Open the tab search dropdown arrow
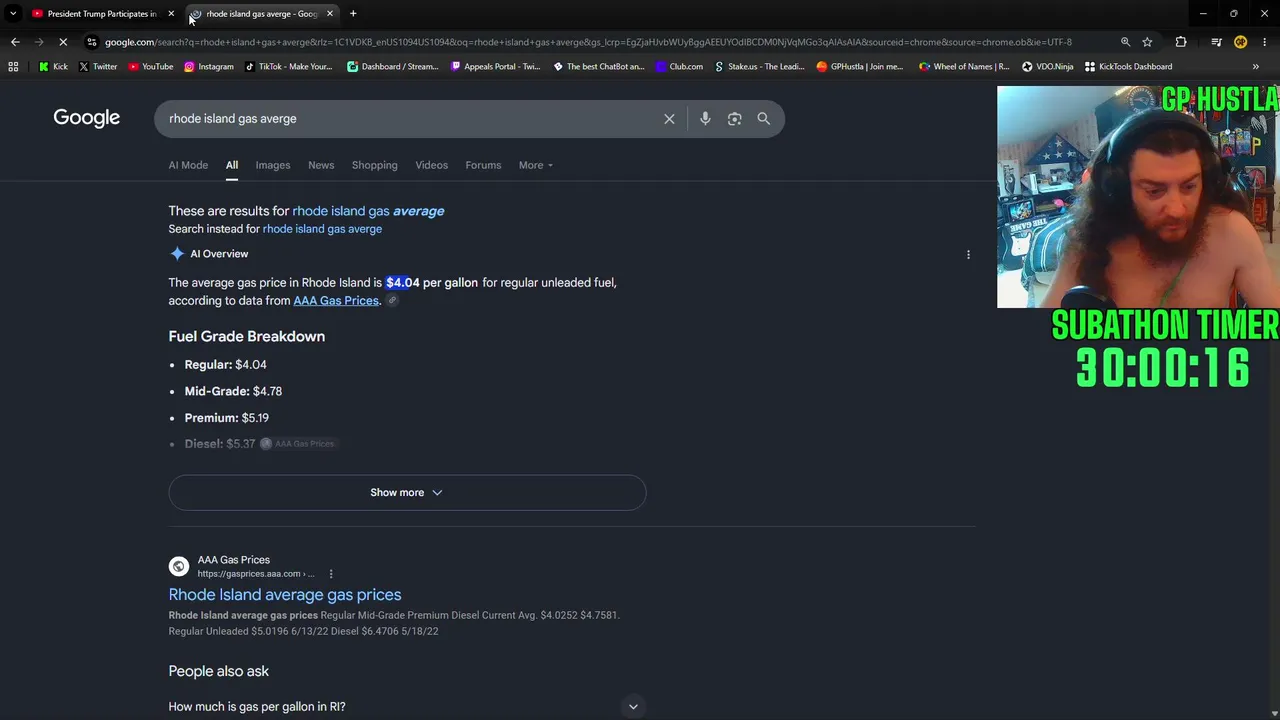Image resolution: width=1280 pixels, height=720 pixels. click(13, 14)
